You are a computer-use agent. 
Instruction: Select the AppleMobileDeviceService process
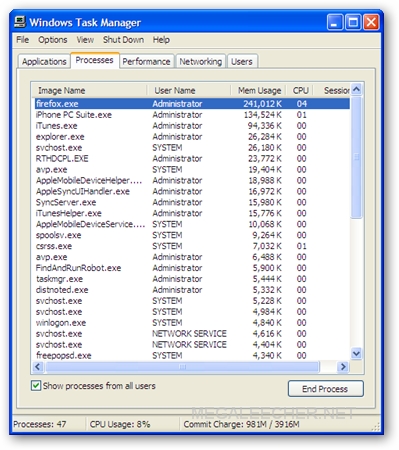tap(192, 224)
